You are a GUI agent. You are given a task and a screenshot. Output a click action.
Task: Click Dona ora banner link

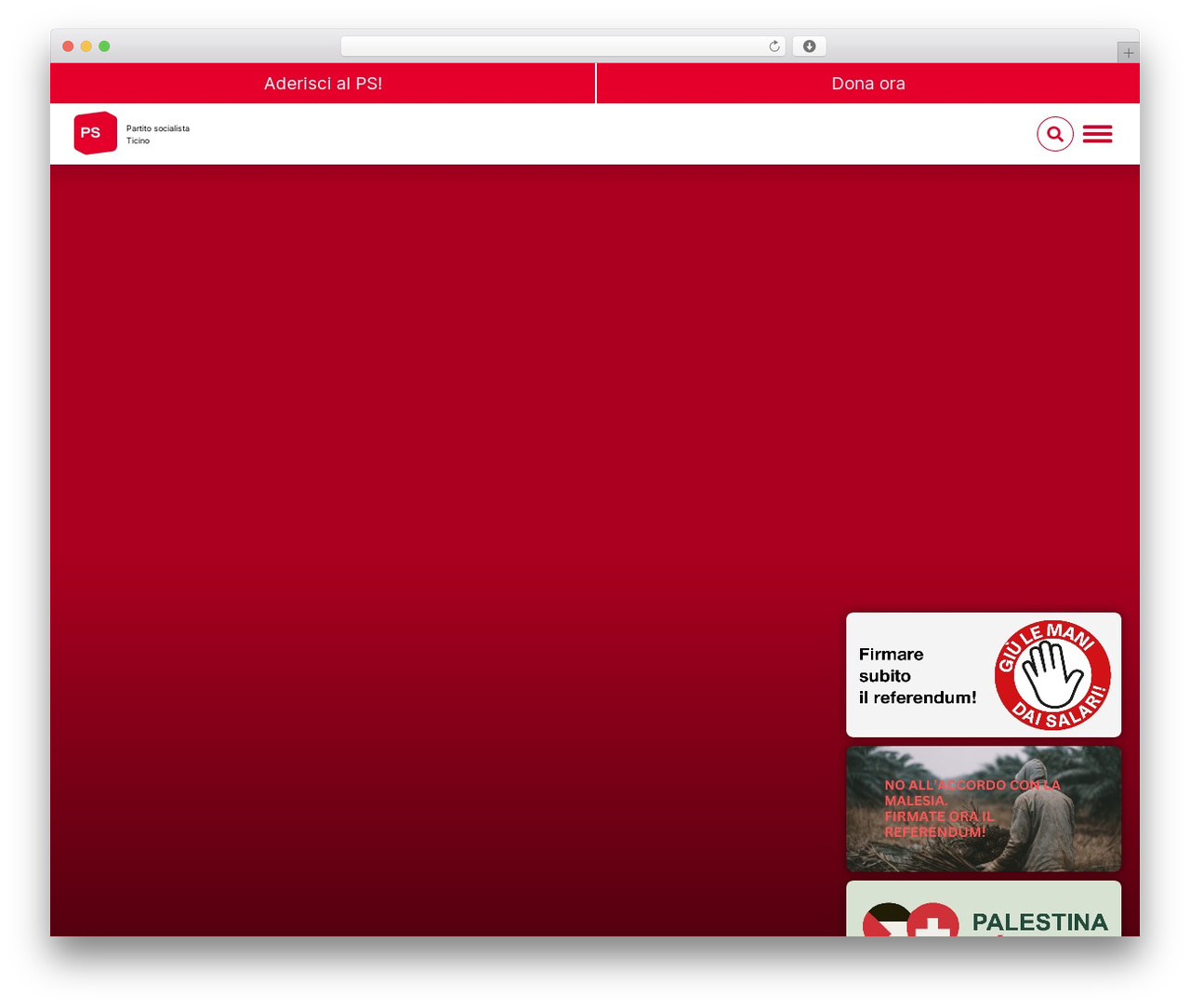pos(868,84)
